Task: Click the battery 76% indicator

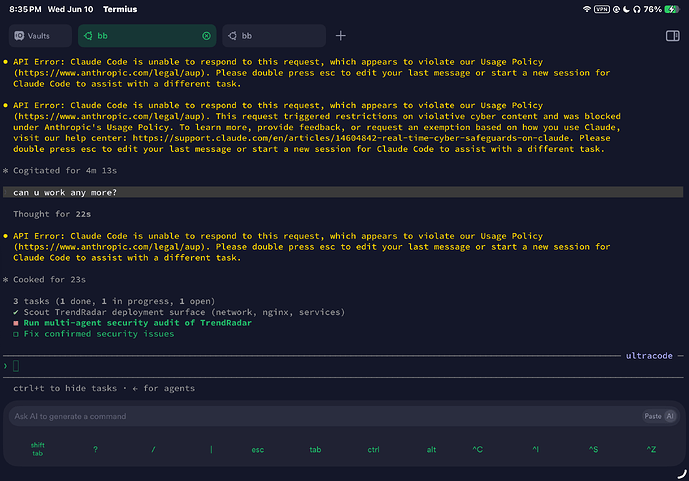Action: coord(662,9)
